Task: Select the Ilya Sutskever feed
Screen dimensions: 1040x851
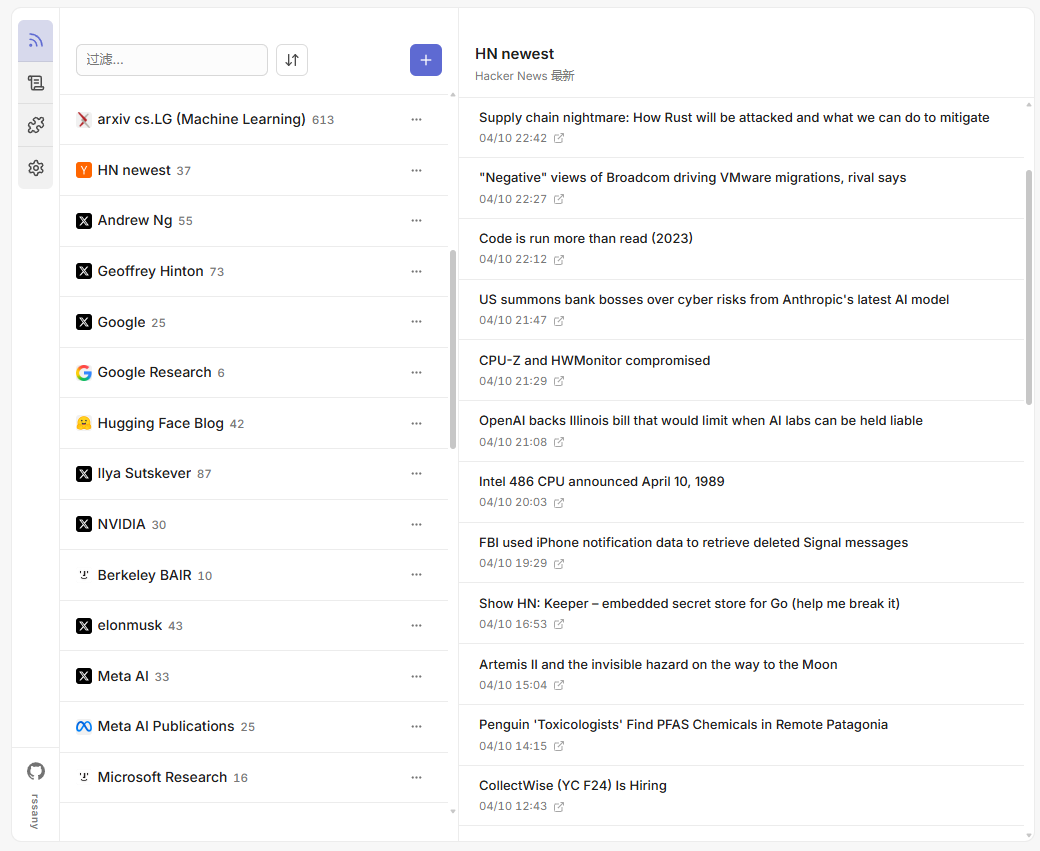Action: tap(254, 474)
